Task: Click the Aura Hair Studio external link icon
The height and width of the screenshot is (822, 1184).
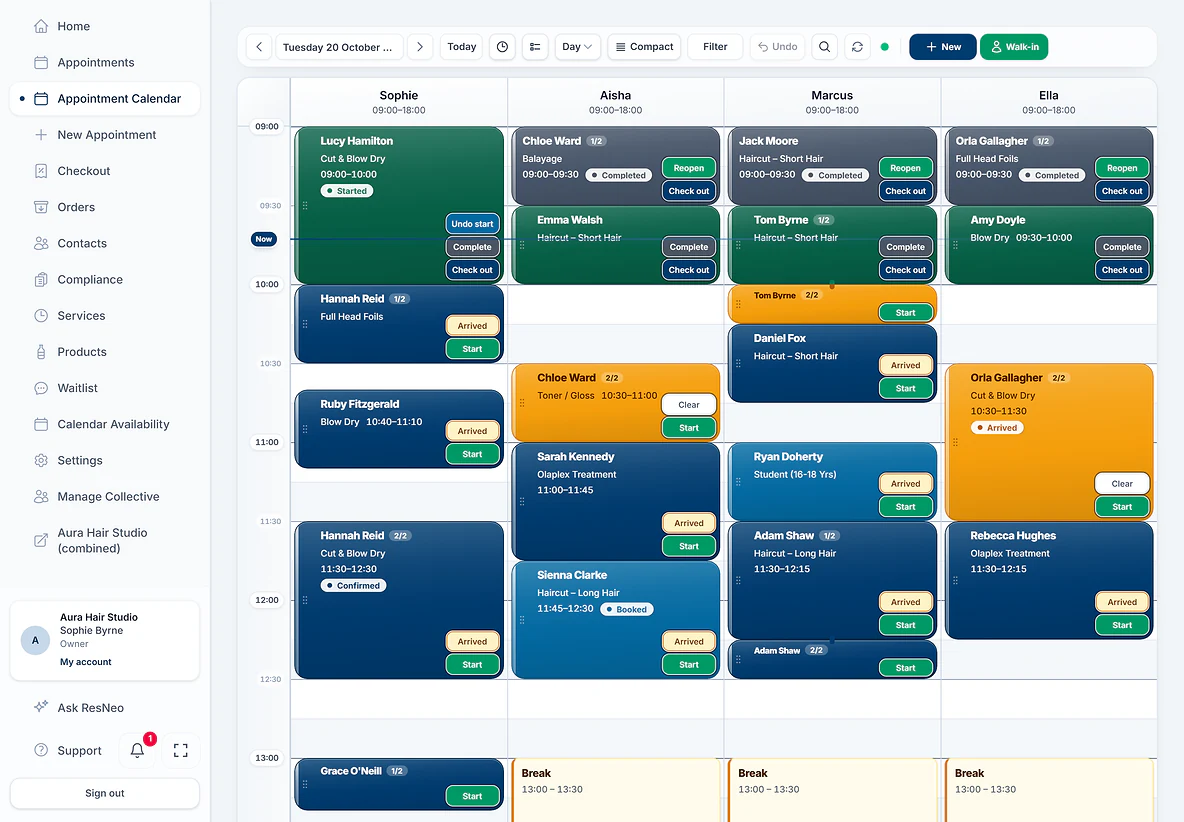Action: coord(41,540)
